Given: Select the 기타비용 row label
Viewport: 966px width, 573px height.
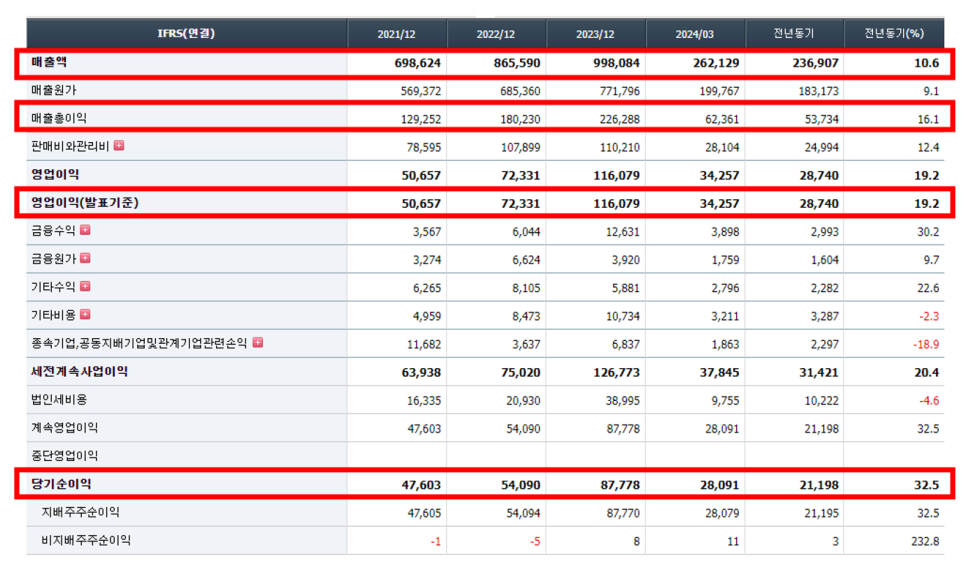Looking at the screenshot, I should tap(53, 315).
